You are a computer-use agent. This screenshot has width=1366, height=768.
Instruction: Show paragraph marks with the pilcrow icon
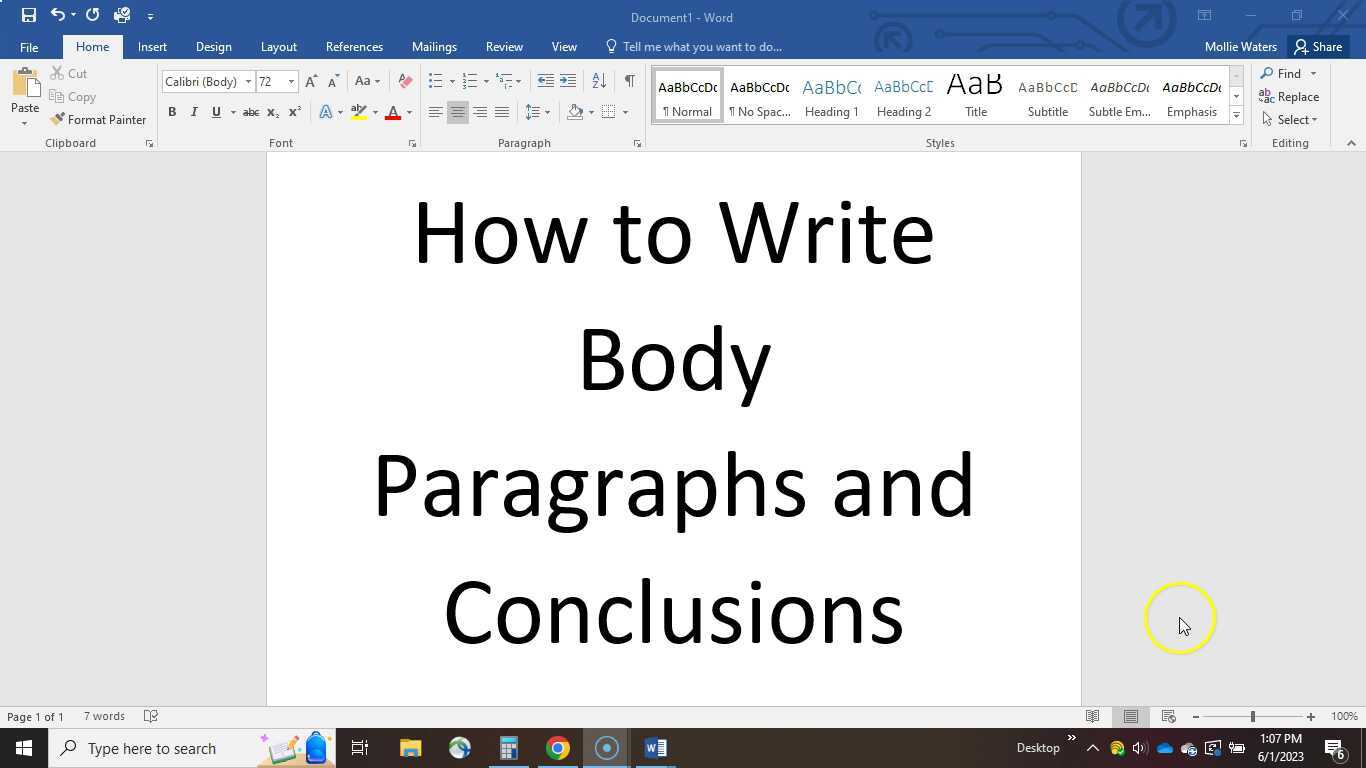tap(628, 81)
